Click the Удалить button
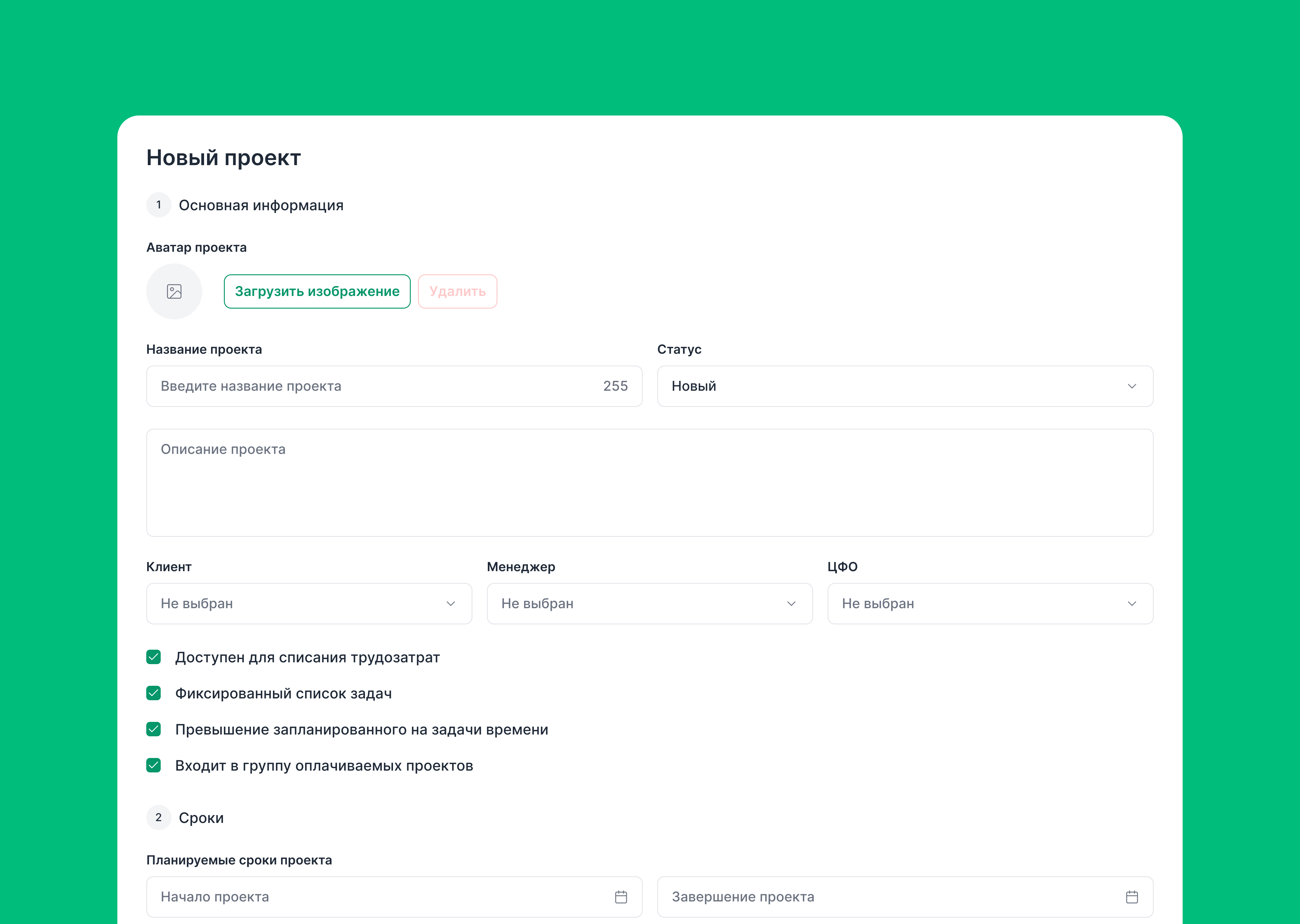 pyautogui.click(x=457, y=291)
